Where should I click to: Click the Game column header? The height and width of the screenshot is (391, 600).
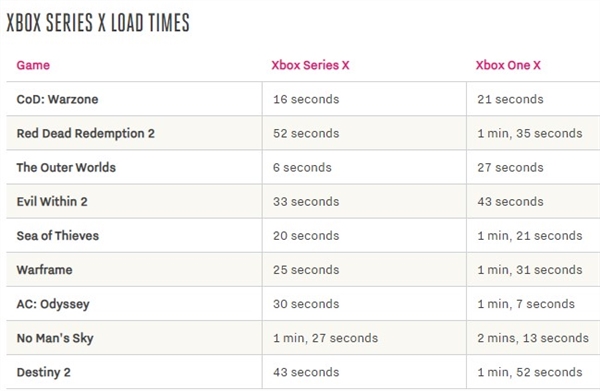coord(33,65)
